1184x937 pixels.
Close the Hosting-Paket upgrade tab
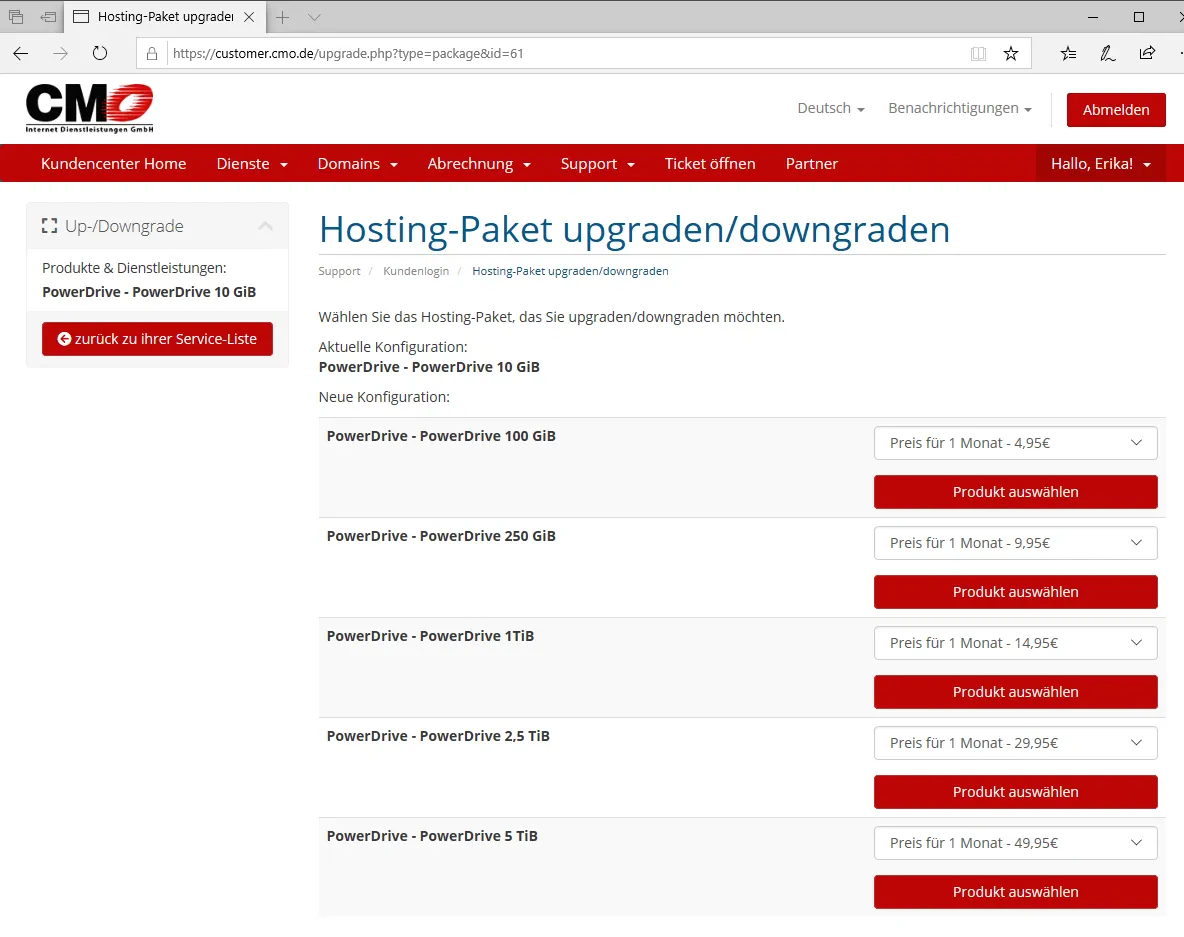[x=249, y=17]
